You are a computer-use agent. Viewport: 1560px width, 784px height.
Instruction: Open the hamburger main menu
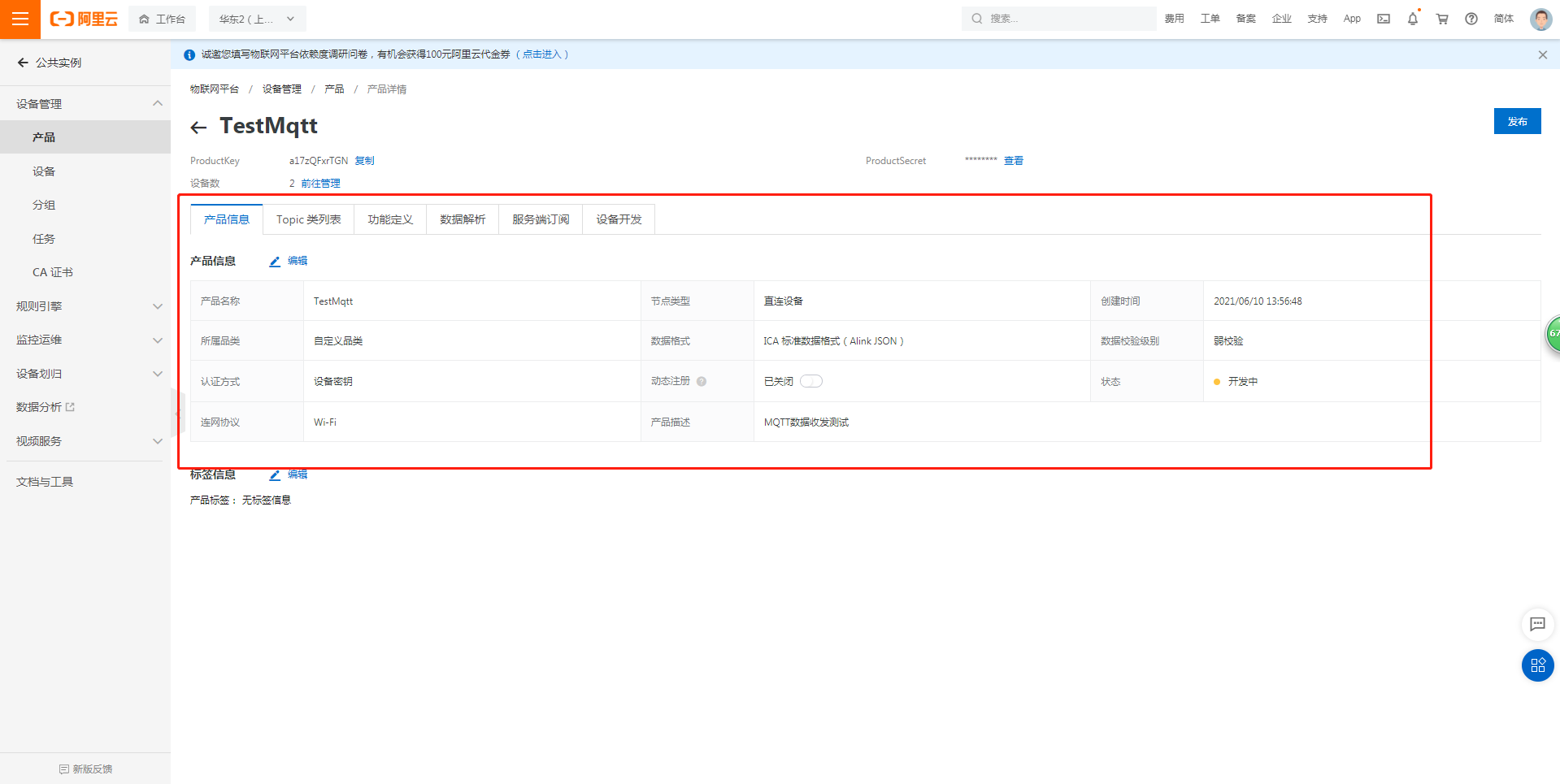[20, 19]
